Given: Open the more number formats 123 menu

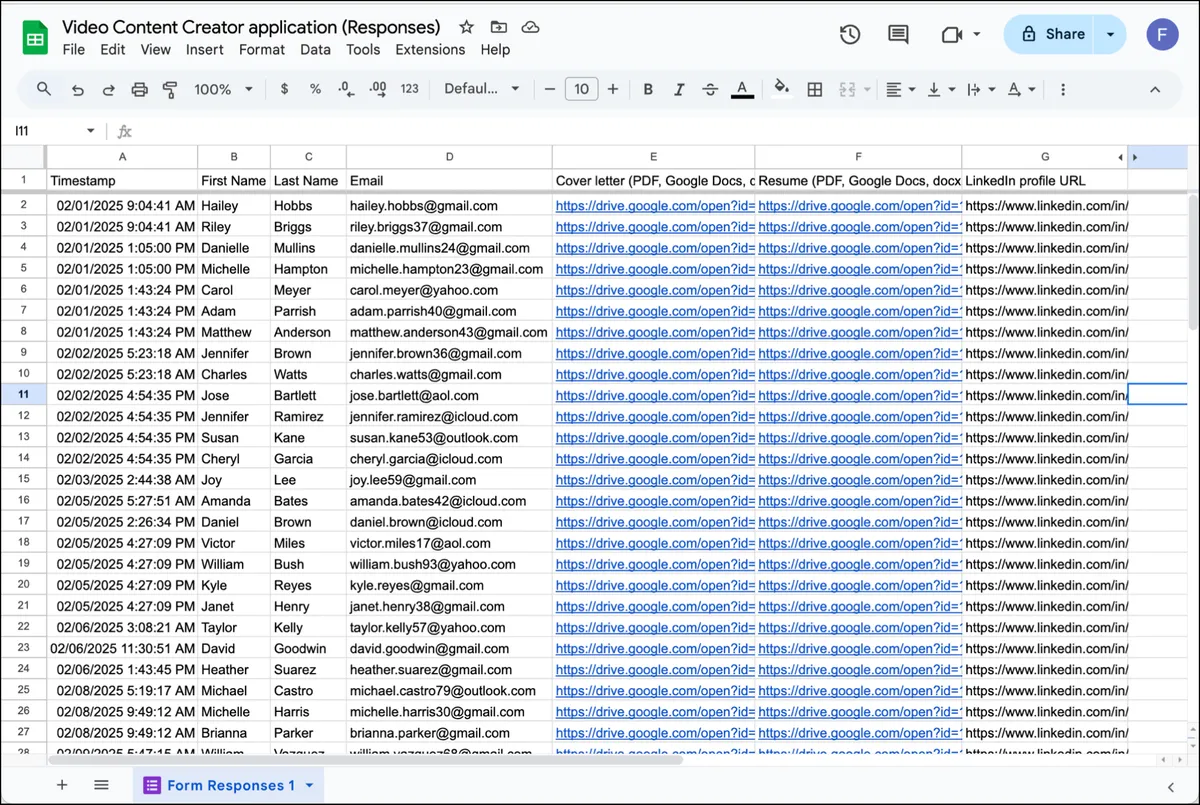Looking at the screenshot, I should point(409,89).
